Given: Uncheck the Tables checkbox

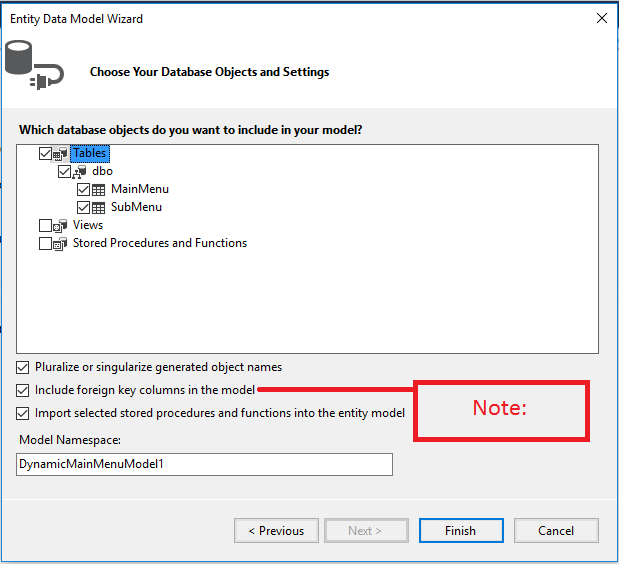Looking at the screenshot, I should pos(45,154).
